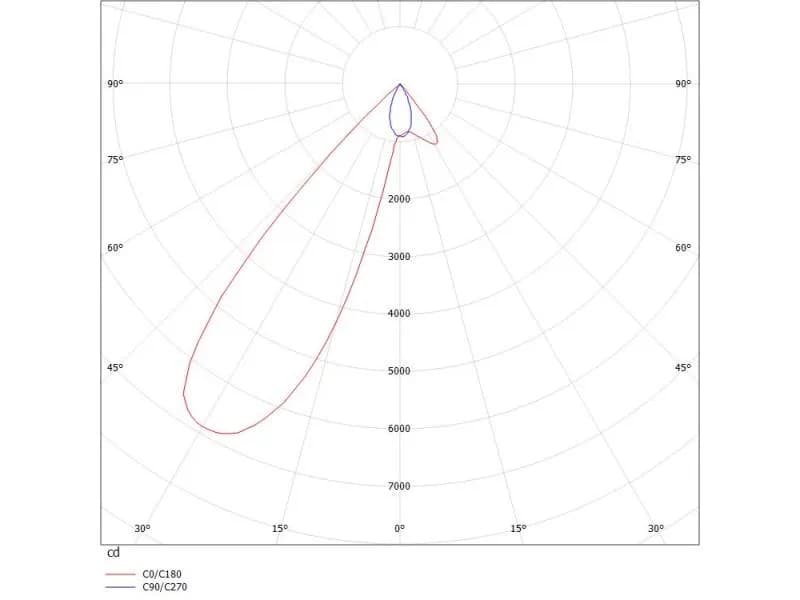Click the 5000 candela ring label

click(399, 371)
